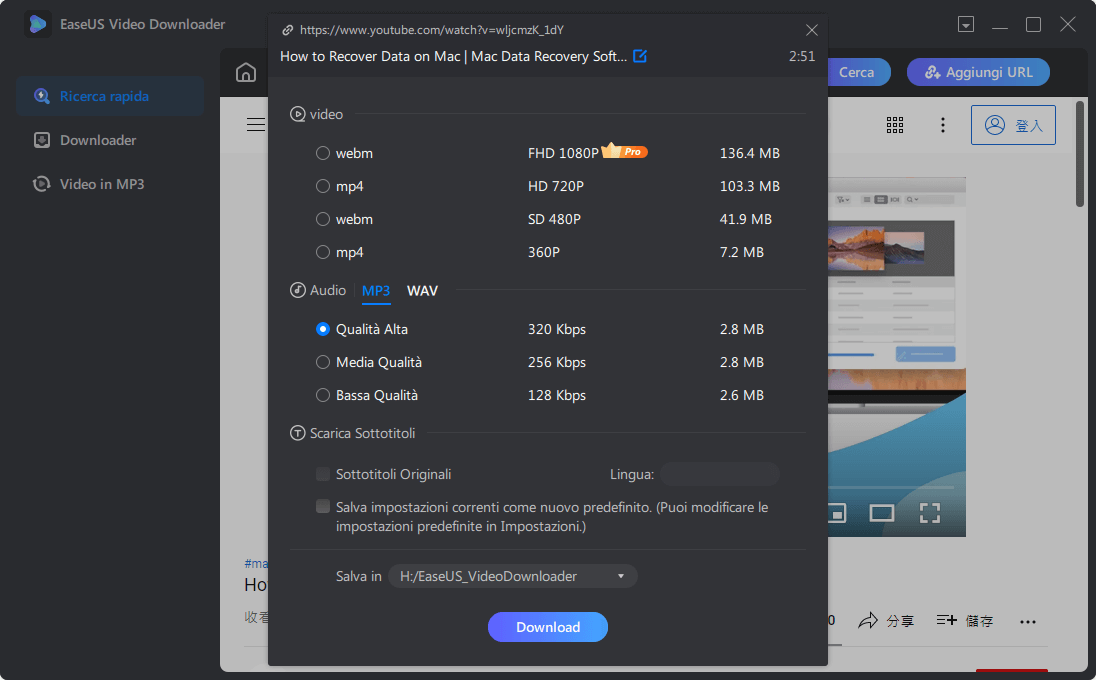Image resolution: width=1096 pixels, height=680 pixels.
Task: Open the hamburger menu on YouTube page
Action: coord(256,124)
